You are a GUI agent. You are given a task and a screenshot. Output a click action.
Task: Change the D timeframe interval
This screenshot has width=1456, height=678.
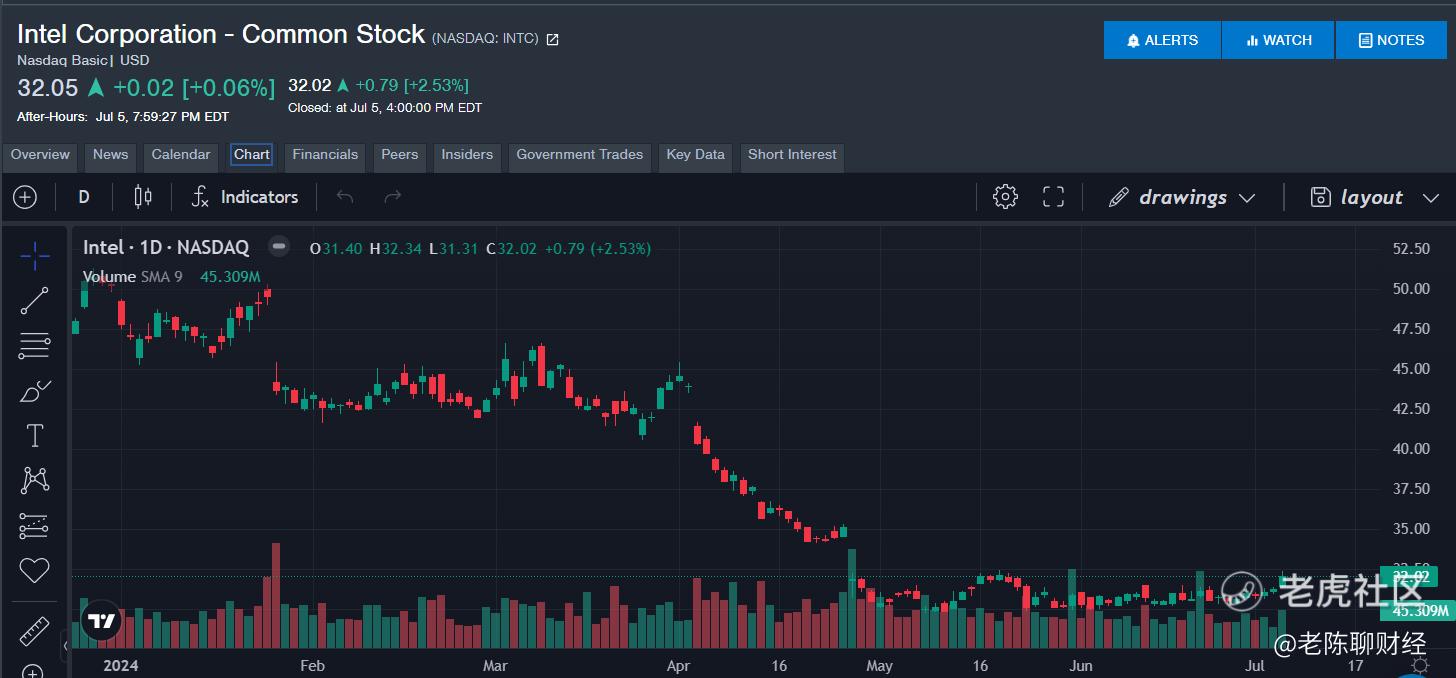pyautogui.click(x=84, y=197)
